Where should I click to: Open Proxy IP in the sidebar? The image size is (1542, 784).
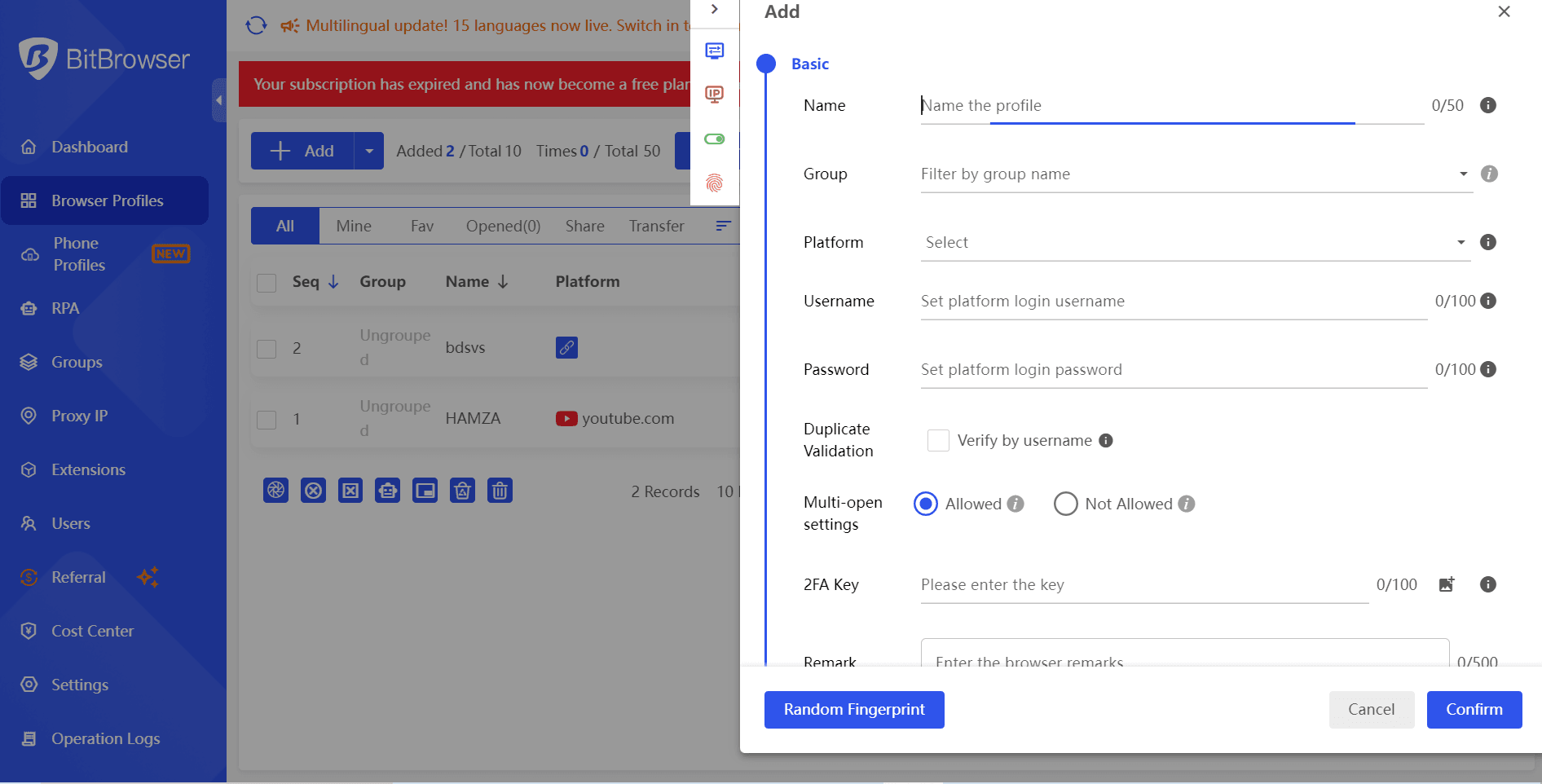coord(79,416)
